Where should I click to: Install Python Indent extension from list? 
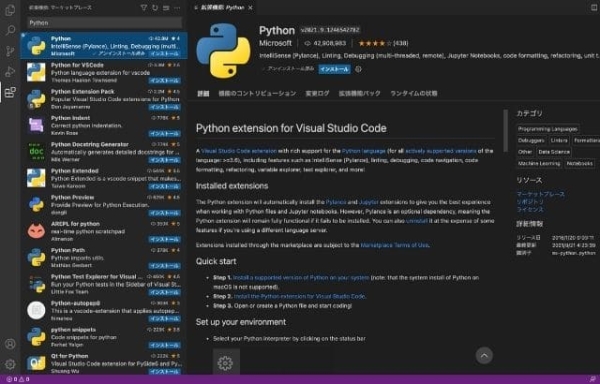coord(165,133)
